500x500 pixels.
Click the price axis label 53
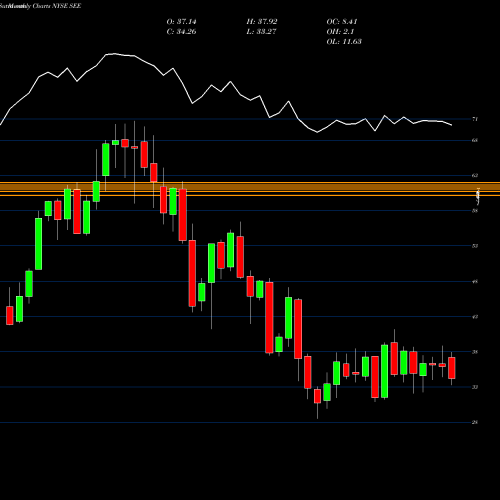click(475, 246)
